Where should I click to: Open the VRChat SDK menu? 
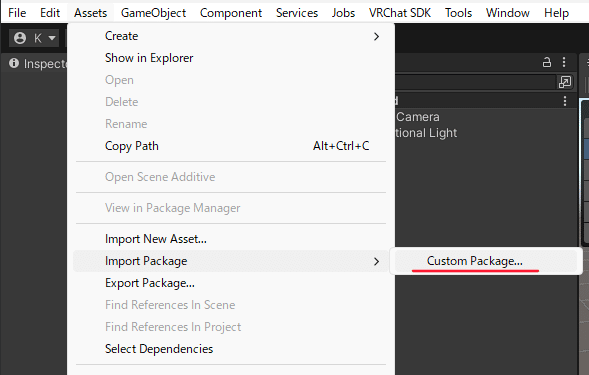(400, 13)
